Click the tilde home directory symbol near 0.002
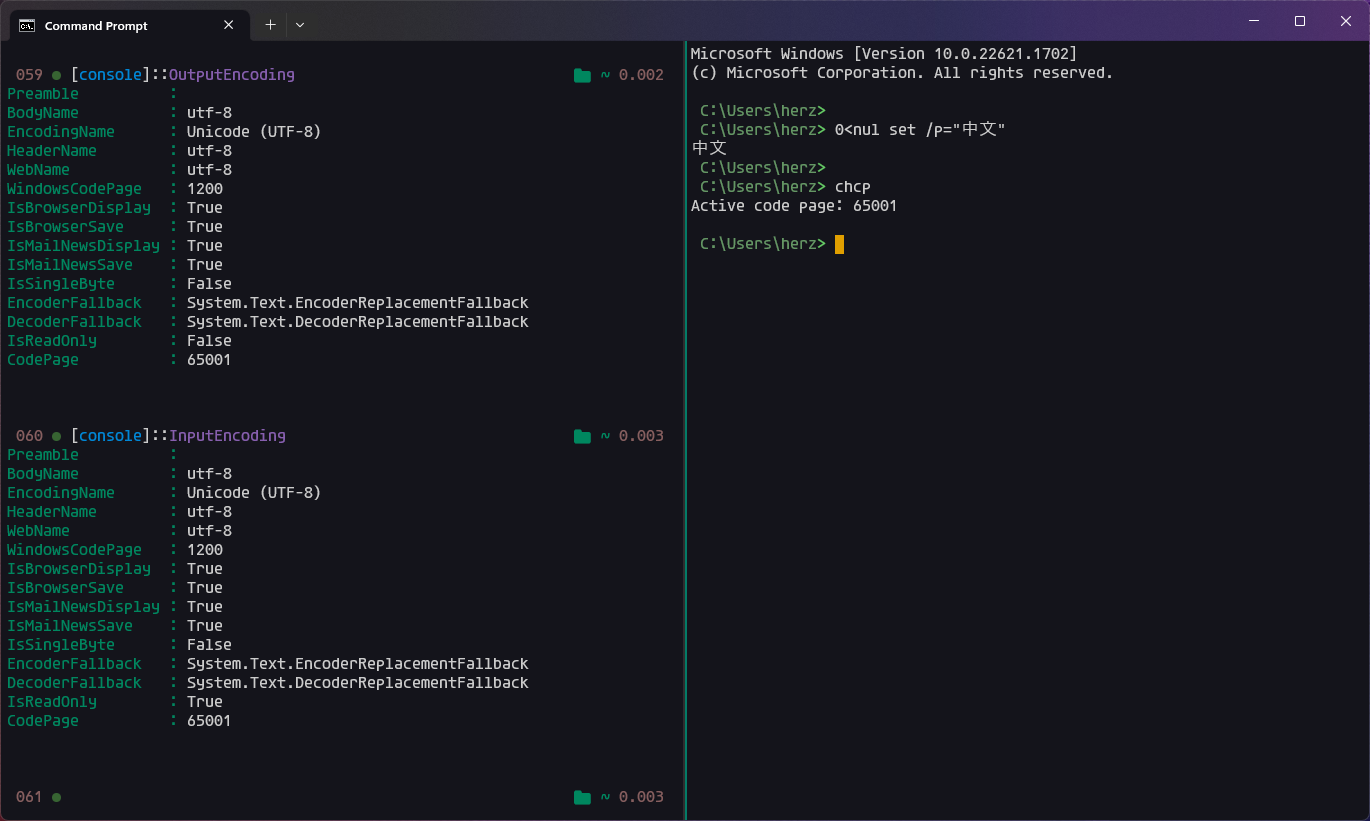The image size is (1370, 821). (x=604, y=73)
